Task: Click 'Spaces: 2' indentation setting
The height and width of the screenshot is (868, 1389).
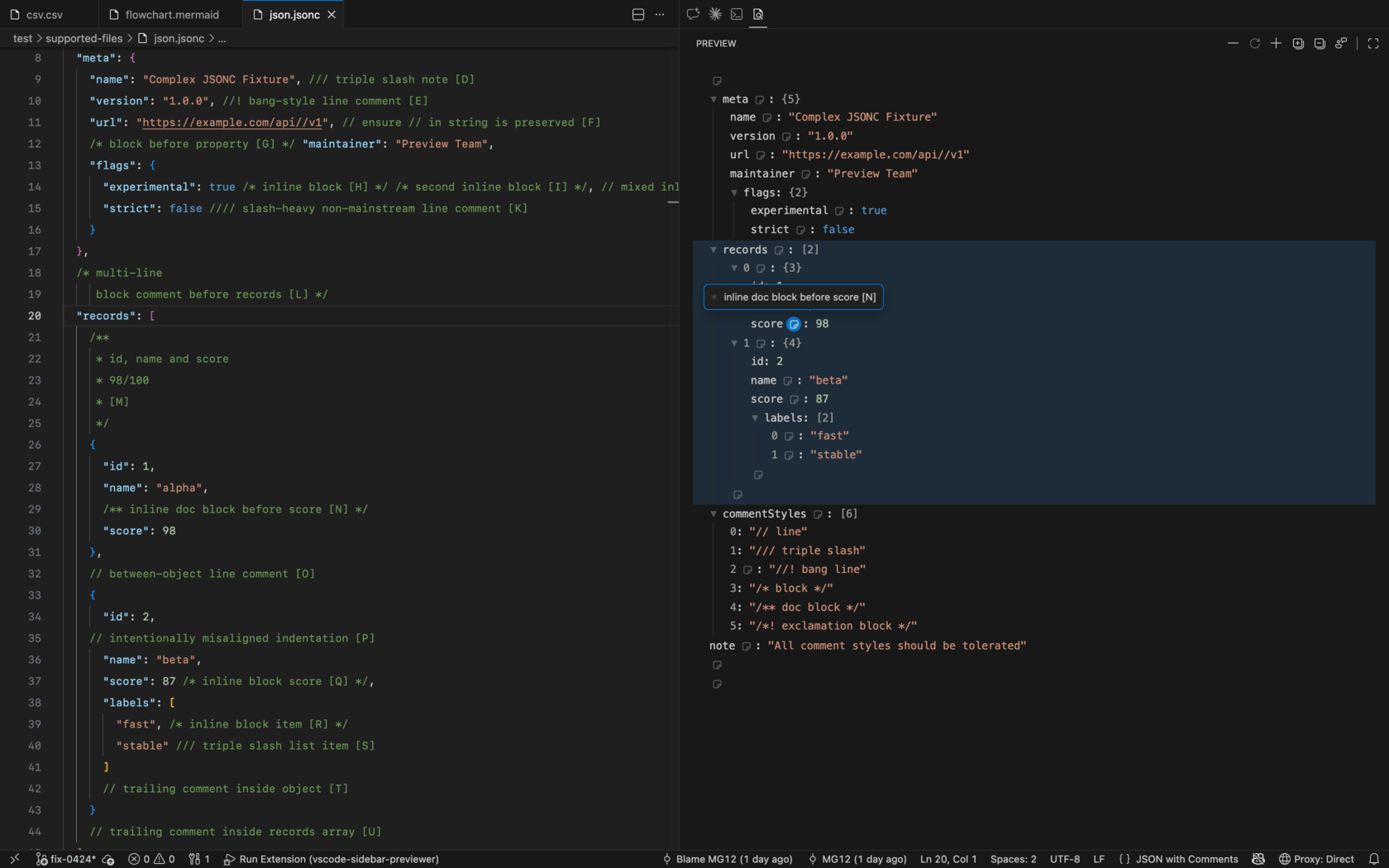Action: click(x=1013, y=859)
